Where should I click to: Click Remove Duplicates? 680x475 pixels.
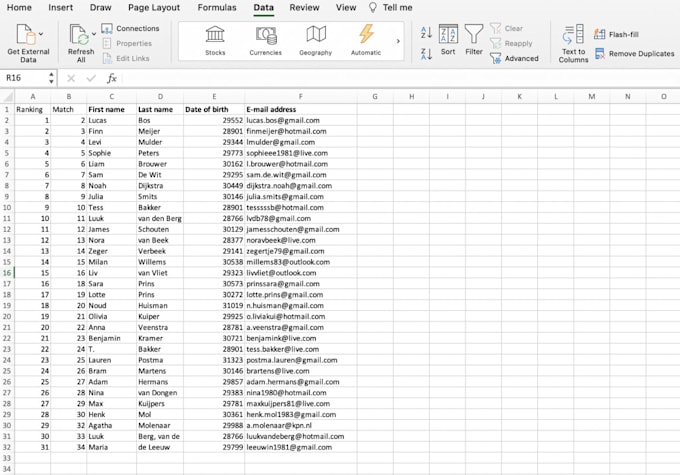634,54
